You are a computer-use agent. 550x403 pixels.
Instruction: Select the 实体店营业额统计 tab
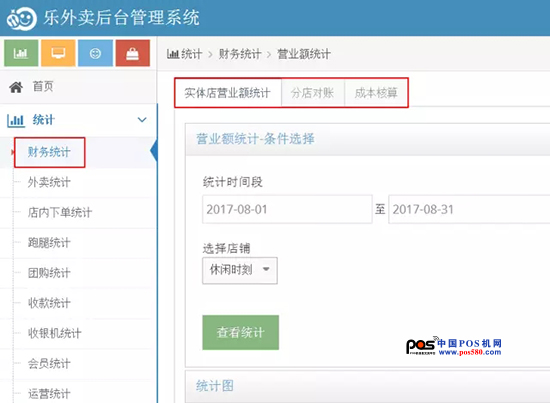(x=228, y=93)
